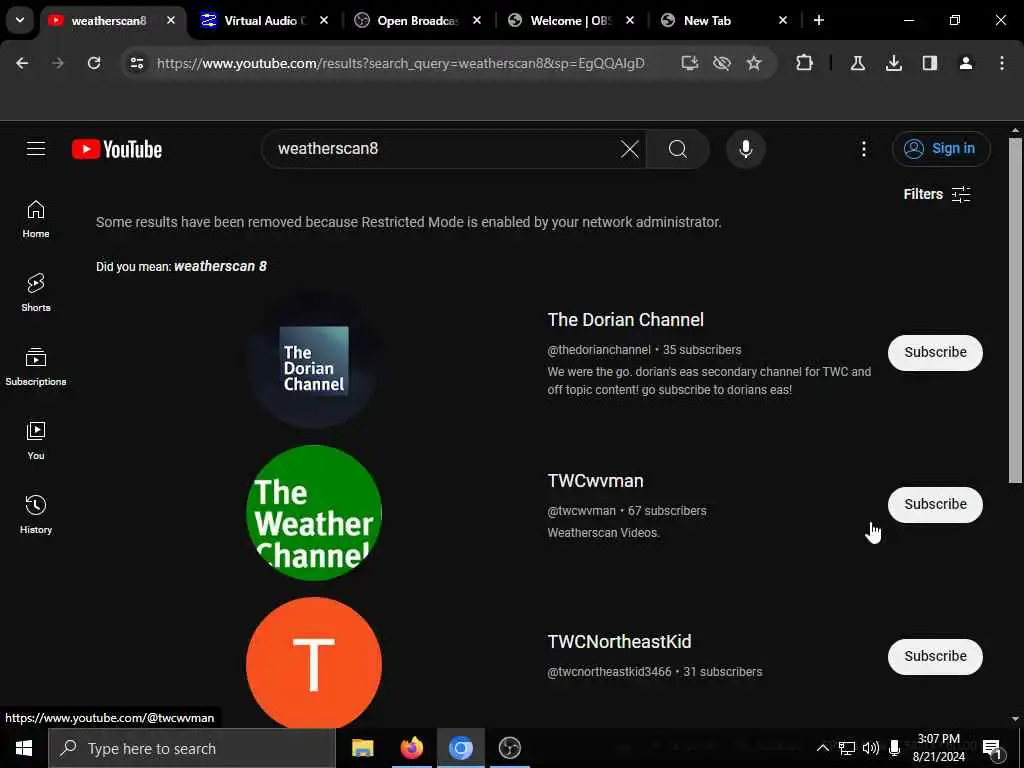Reload the page with the refresh icon
This screenshot has height=768, width=1024.
94,63
